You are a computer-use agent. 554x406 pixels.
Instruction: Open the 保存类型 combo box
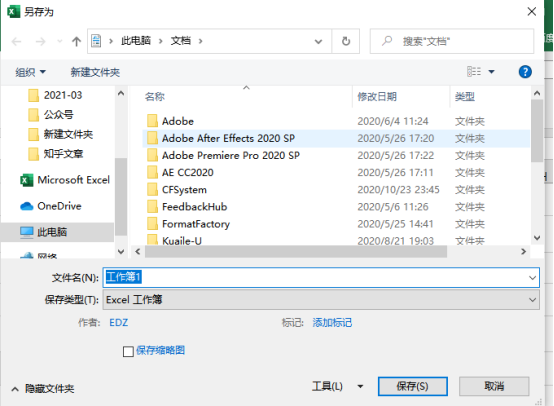321,300
